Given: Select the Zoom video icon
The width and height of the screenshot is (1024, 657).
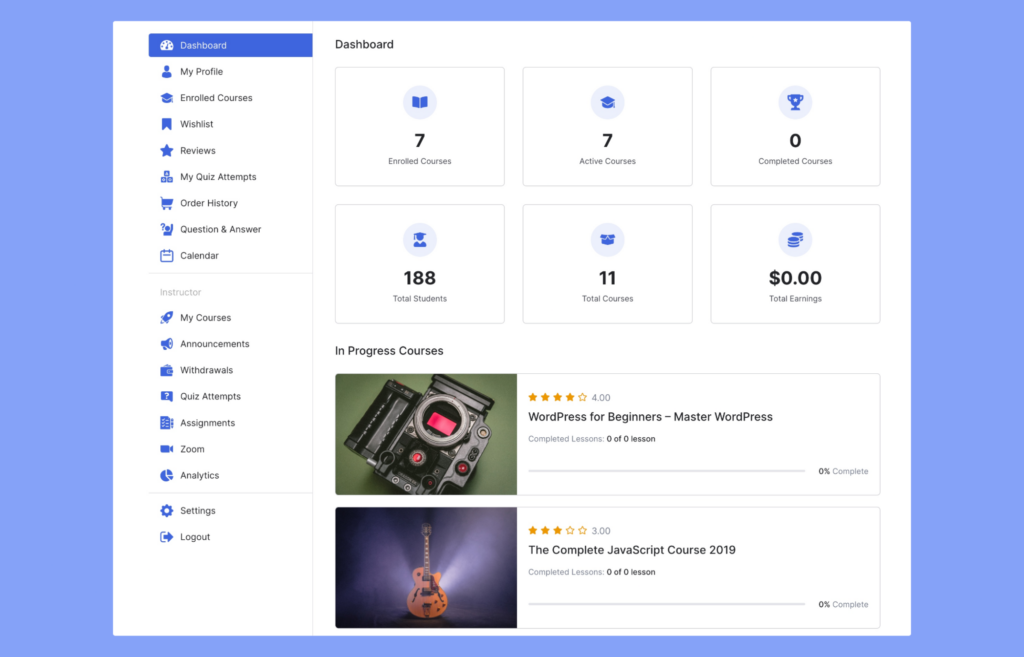Looking at the screenshot, I should 164,449.
